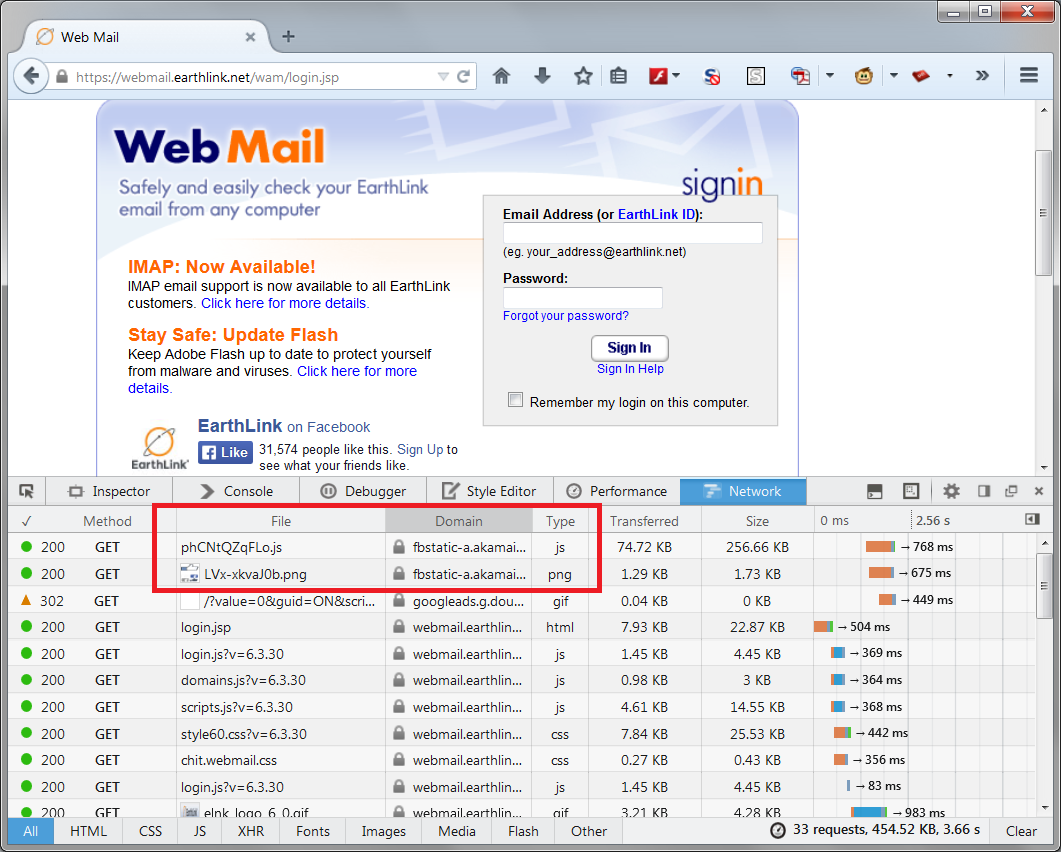Click the Email Address input field

(x=633, y=233)
